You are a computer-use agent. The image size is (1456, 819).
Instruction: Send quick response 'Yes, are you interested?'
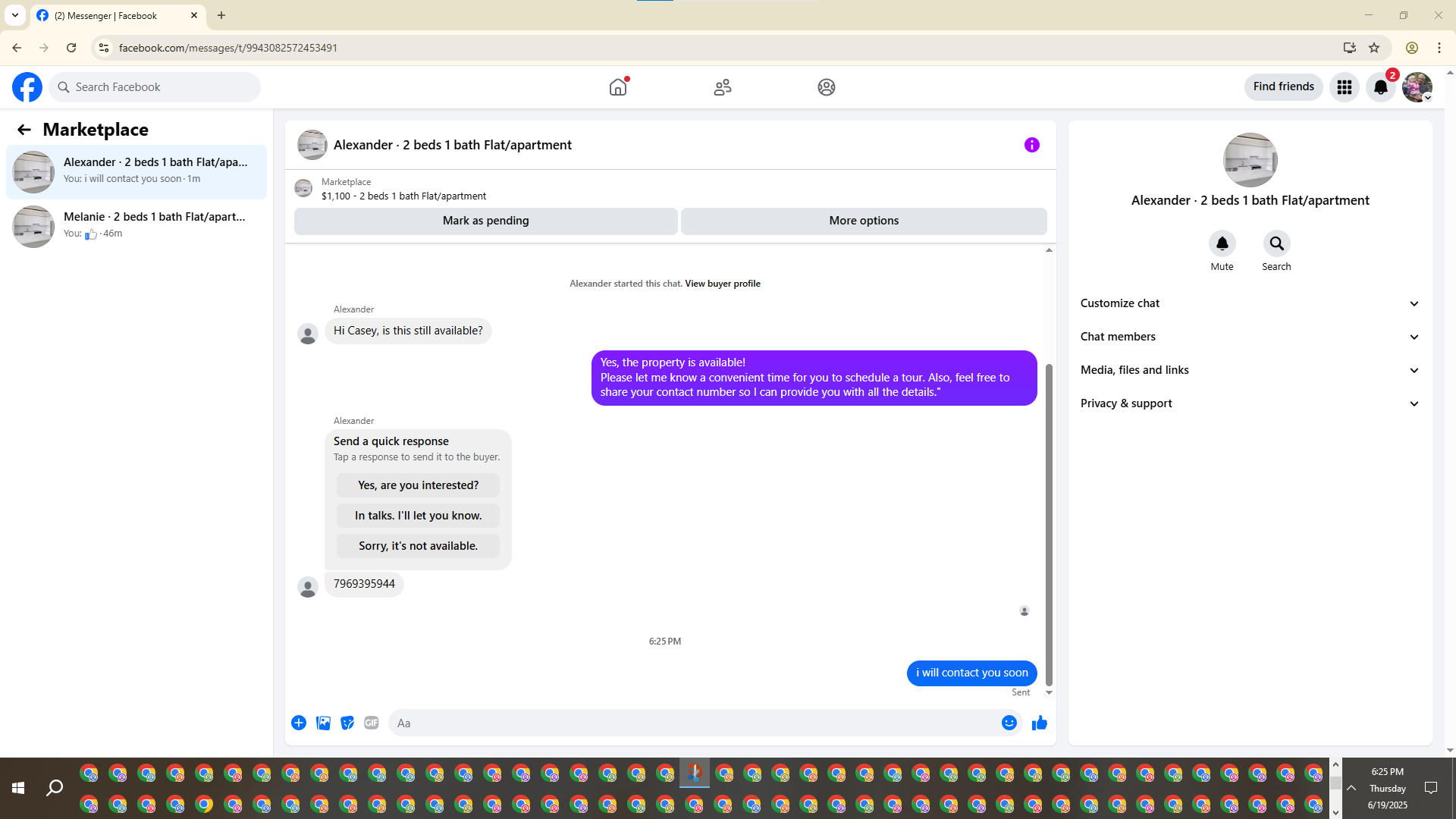point(419,485)
